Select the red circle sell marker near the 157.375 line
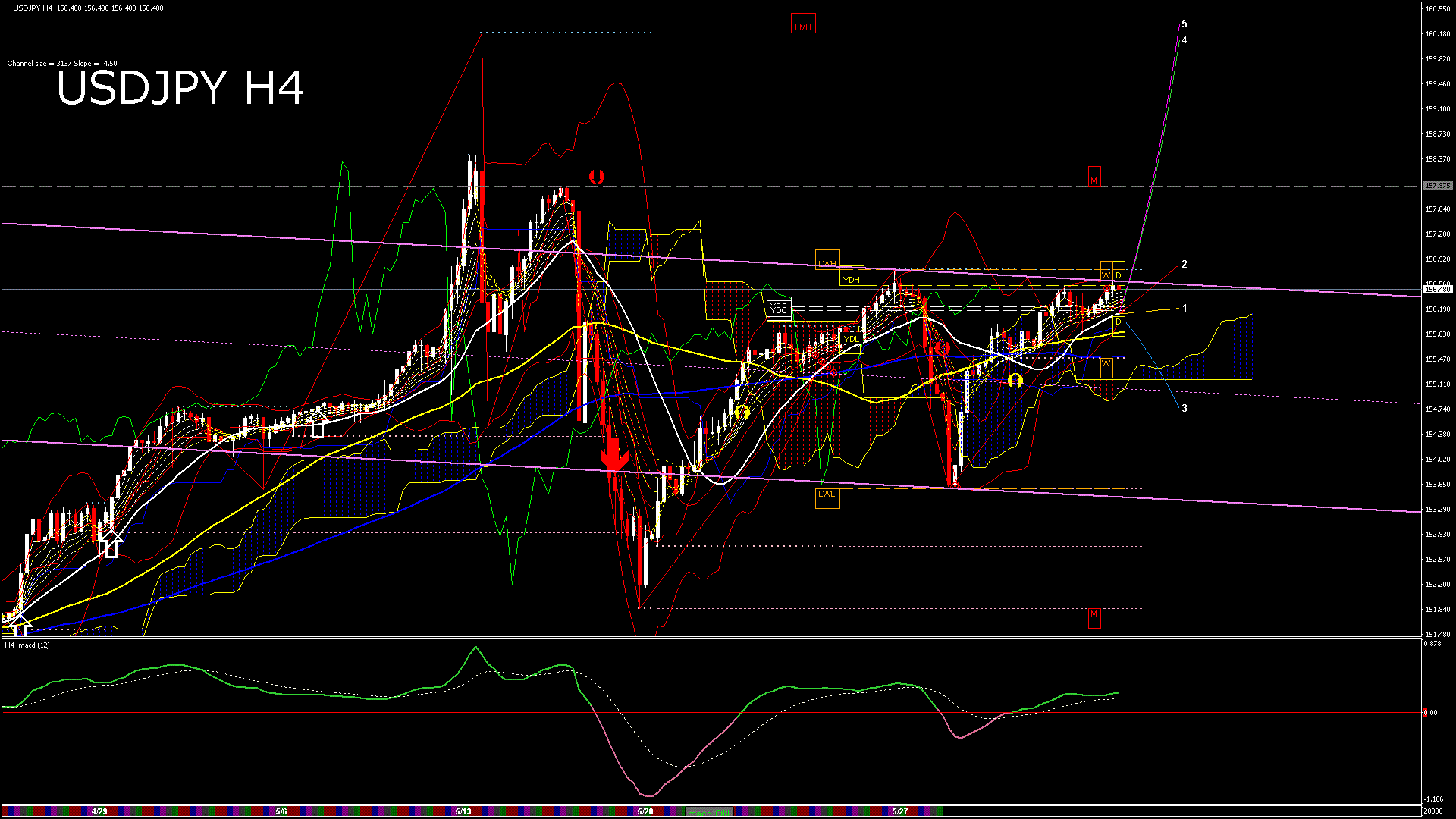The image size is (1456, 819). point(597,177)
